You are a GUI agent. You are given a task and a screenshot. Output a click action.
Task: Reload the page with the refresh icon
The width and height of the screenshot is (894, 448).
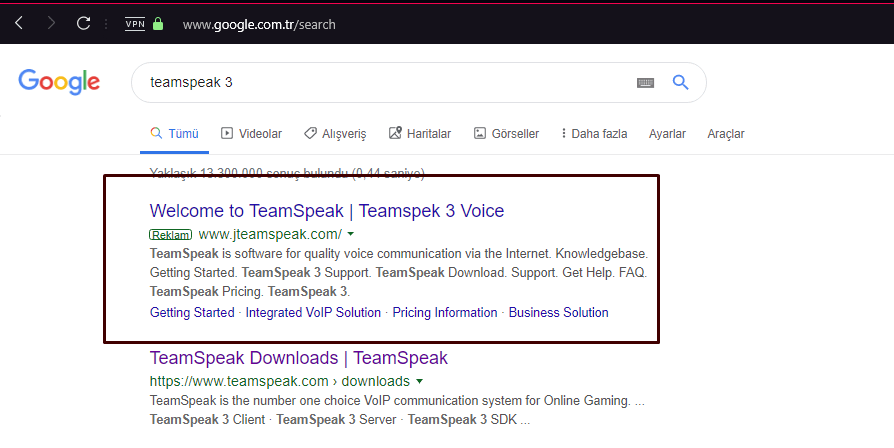click(84, 23)
